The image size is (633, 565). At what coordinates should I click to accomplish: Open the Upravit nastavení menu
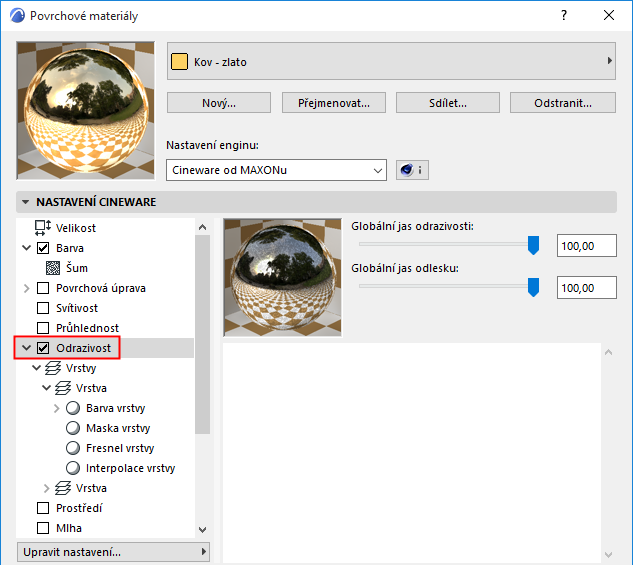point(113,552)
